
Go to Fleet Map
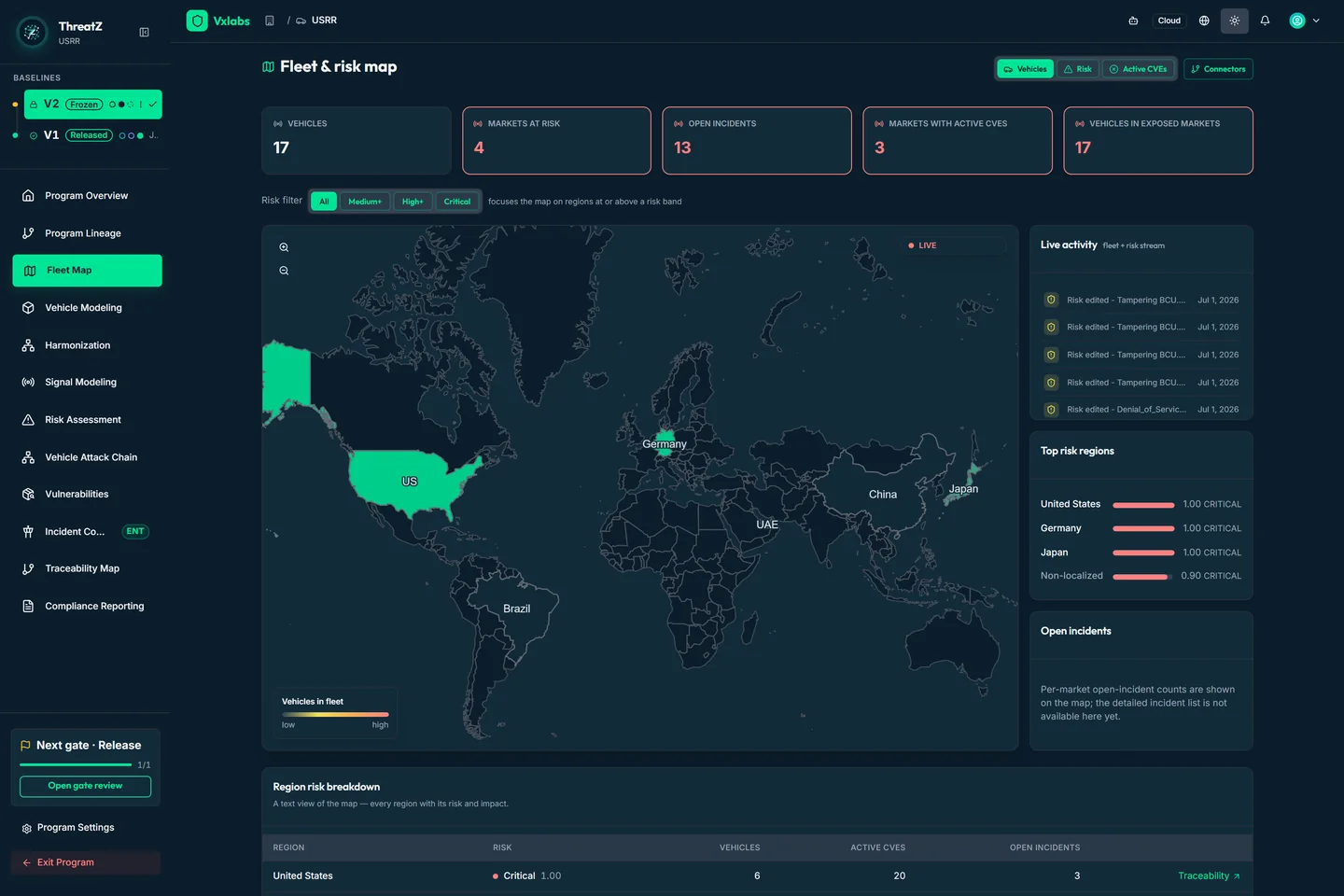(87, 271)
